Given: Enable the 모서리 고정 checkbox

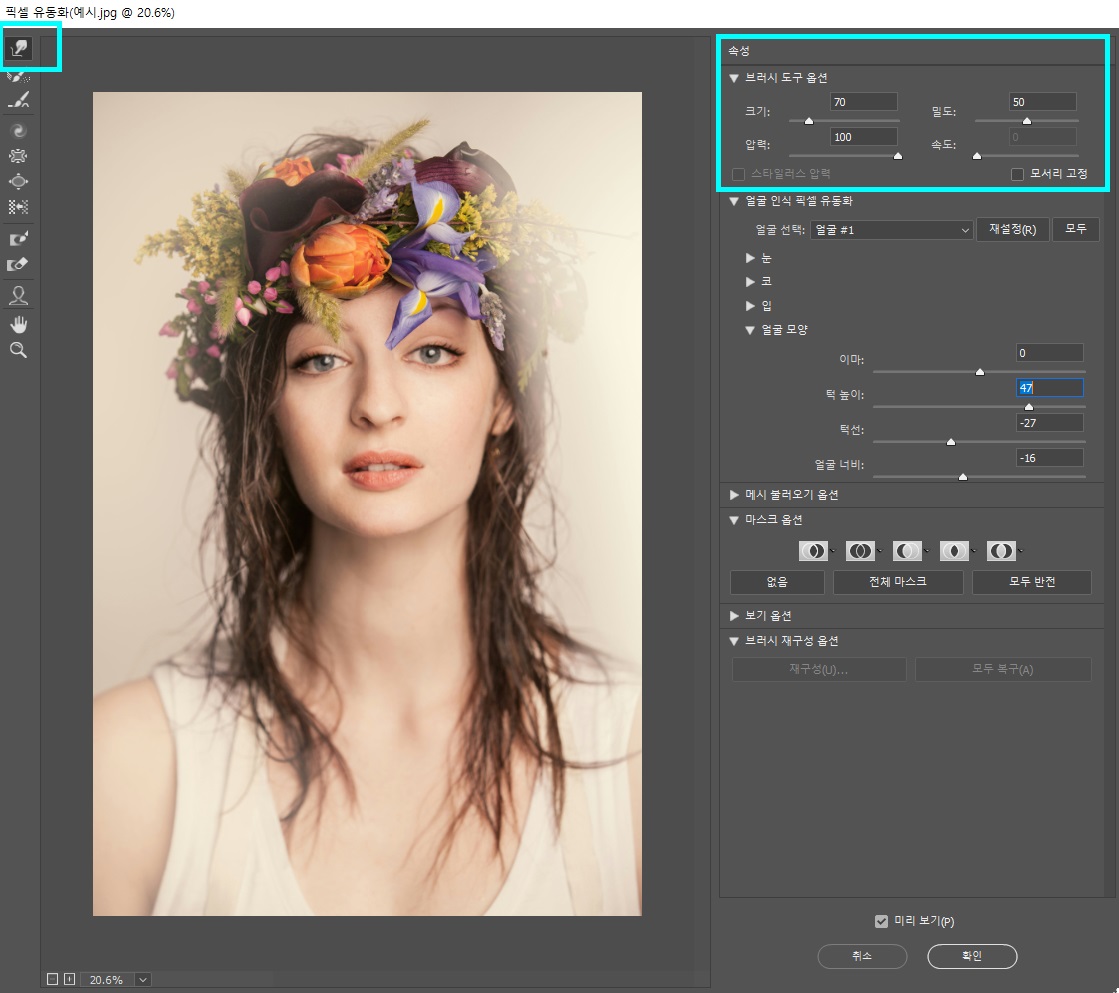Looking at the screenshot, I should [x=1018, y=174].
